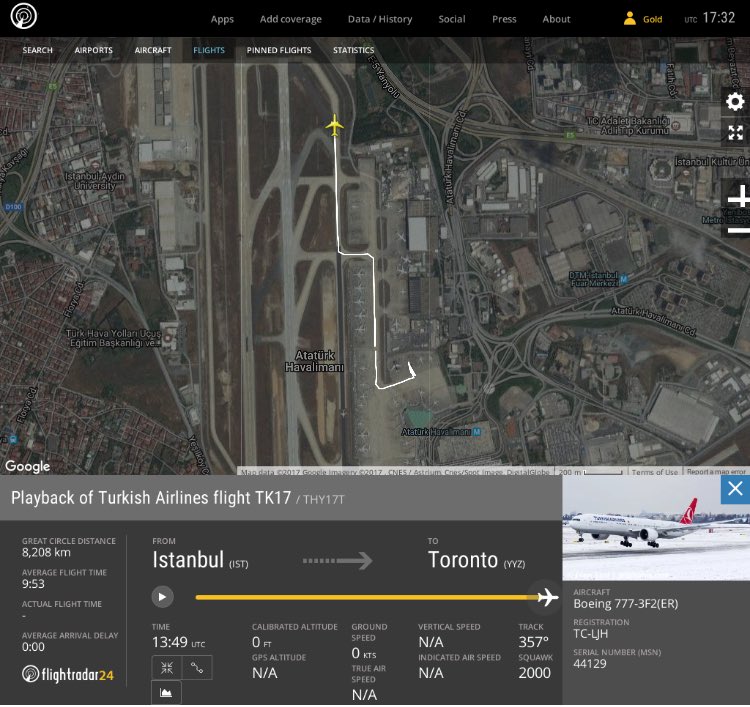Image resolution: width=750 pixels, height=707 pixels.
Task: Play the flight playback
Action: pyautogui.click(x=162, y=597)
